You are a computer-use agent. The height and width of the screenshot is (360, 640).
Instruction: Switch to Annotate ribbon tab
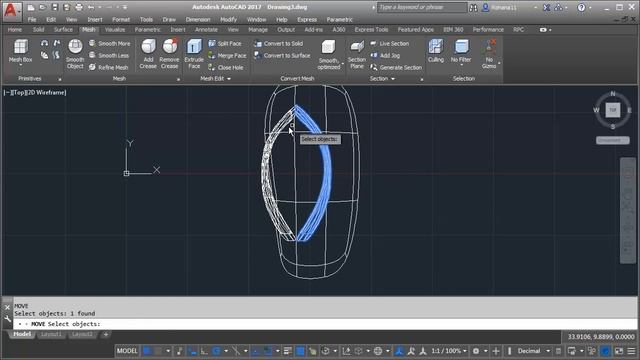(206, 29)
